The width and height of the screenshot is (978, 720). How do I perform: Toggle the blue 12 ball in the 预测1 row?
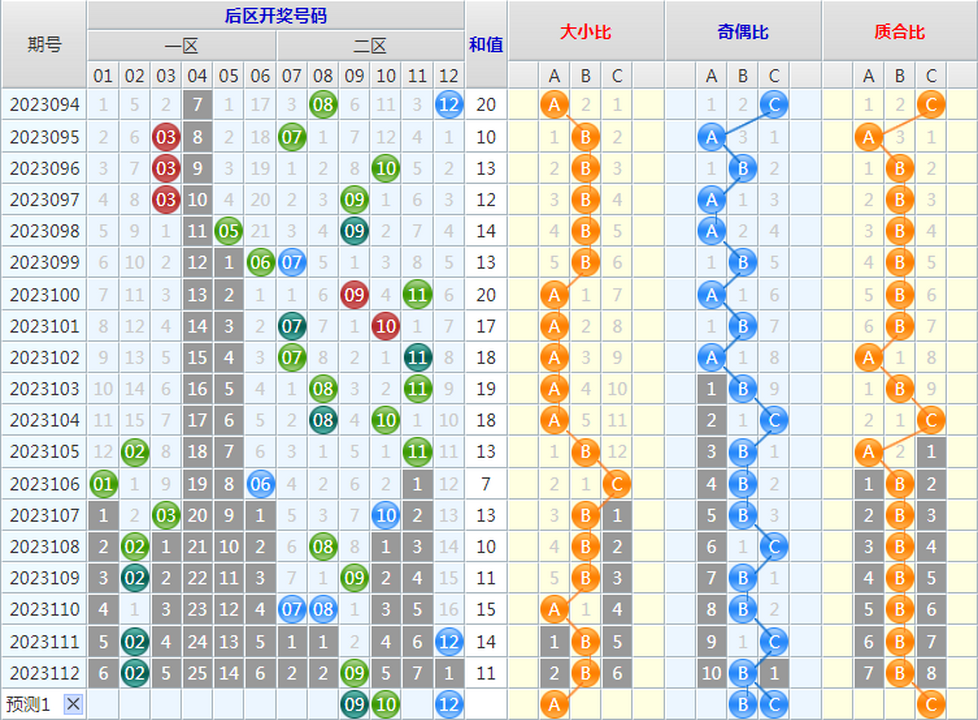click(448, 704)
